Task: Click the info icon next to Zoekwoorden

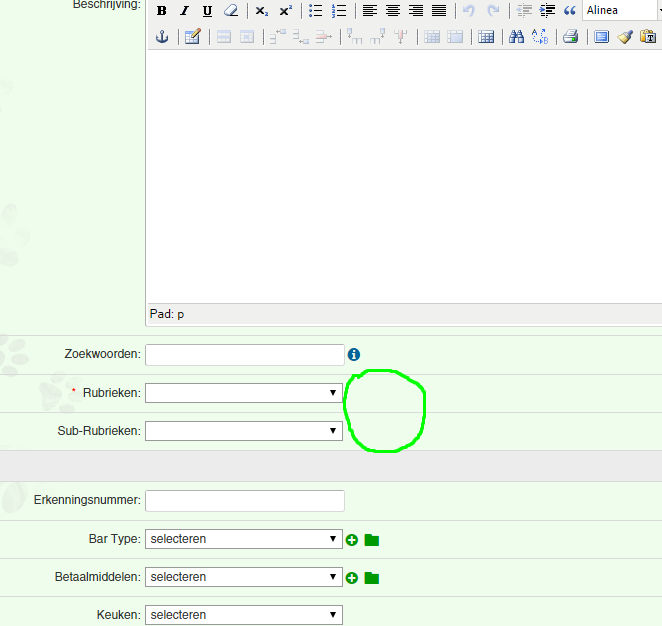Action: pos(354,355)
